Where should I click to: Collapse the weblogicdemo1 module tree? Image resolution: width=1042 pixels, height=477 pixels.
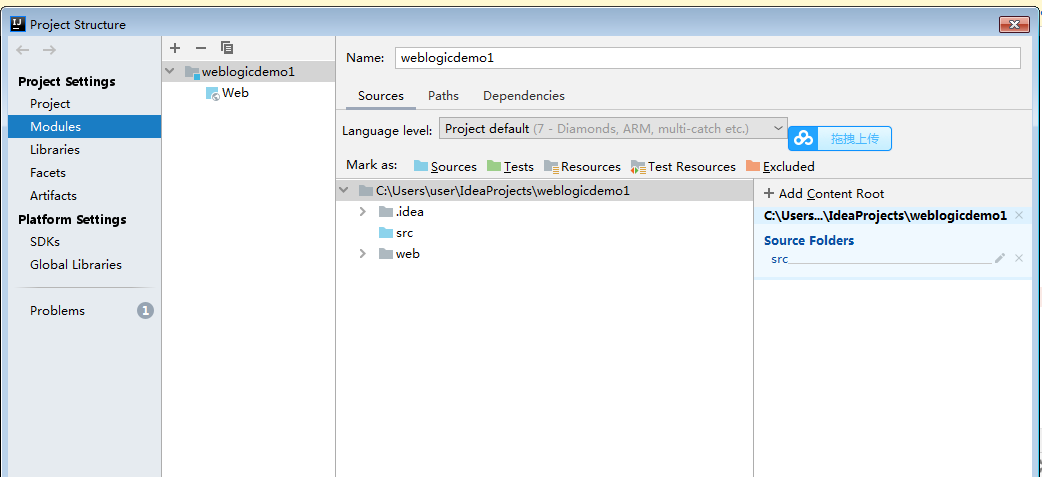(170, 72)
